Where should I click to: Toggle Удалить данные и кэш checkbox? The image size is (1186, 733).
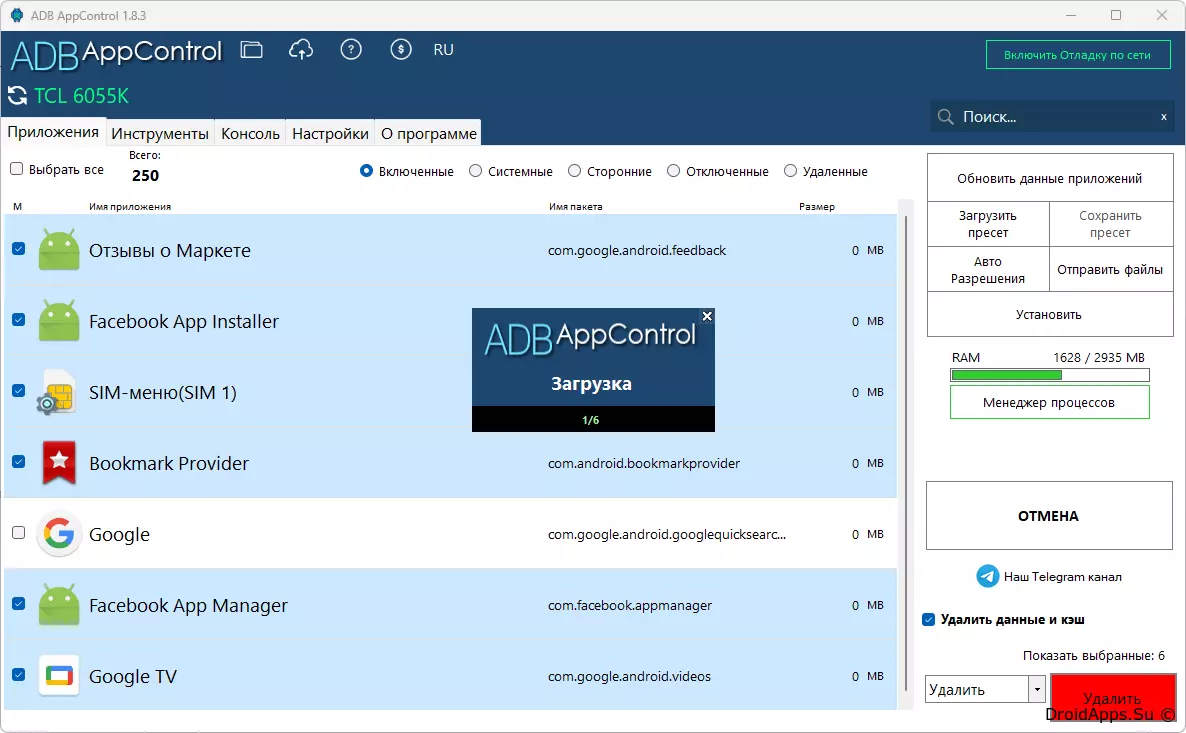coord(929,620)
